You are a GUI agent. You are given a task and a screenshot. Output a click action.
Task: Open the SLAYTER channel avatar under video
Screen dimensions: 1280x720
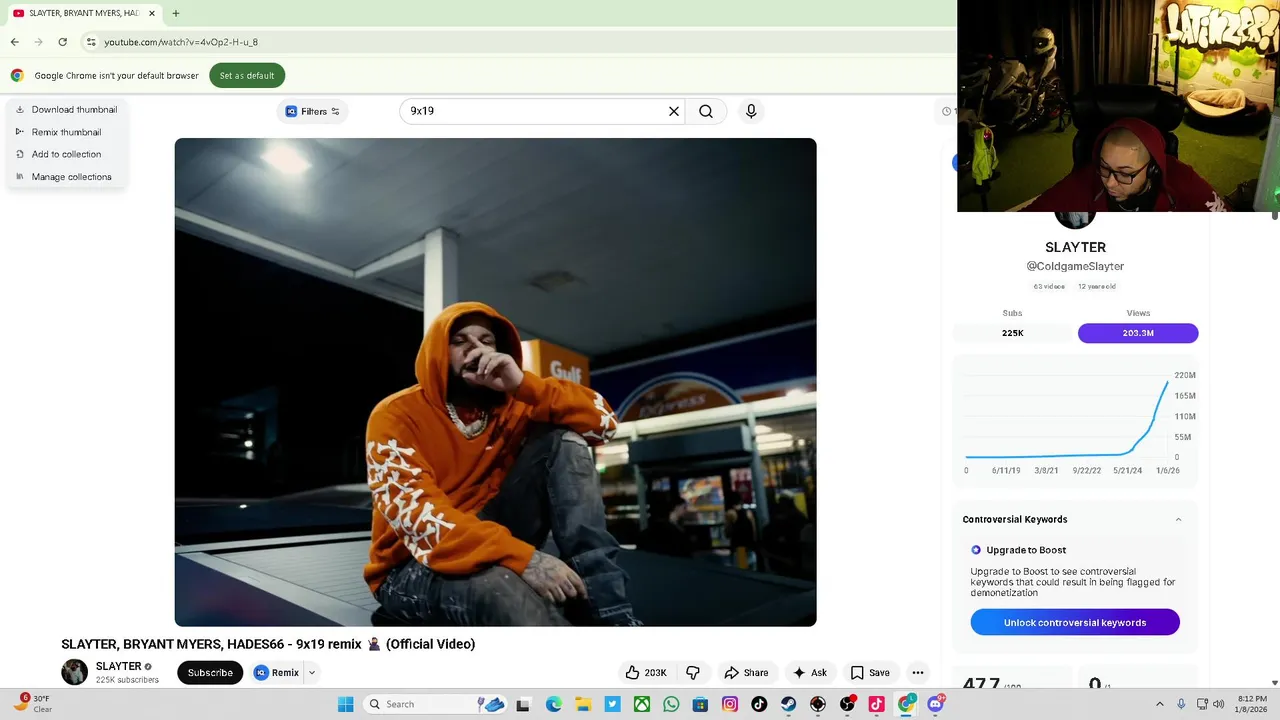pos(75,672)
